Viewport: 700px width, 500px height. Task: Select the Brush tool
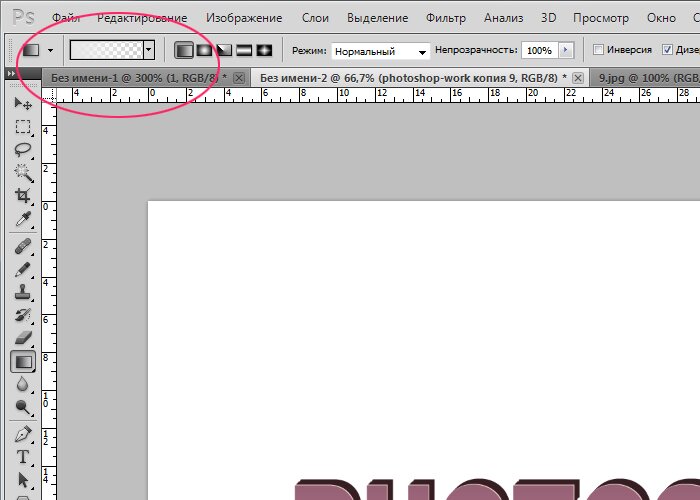point(23,270)
